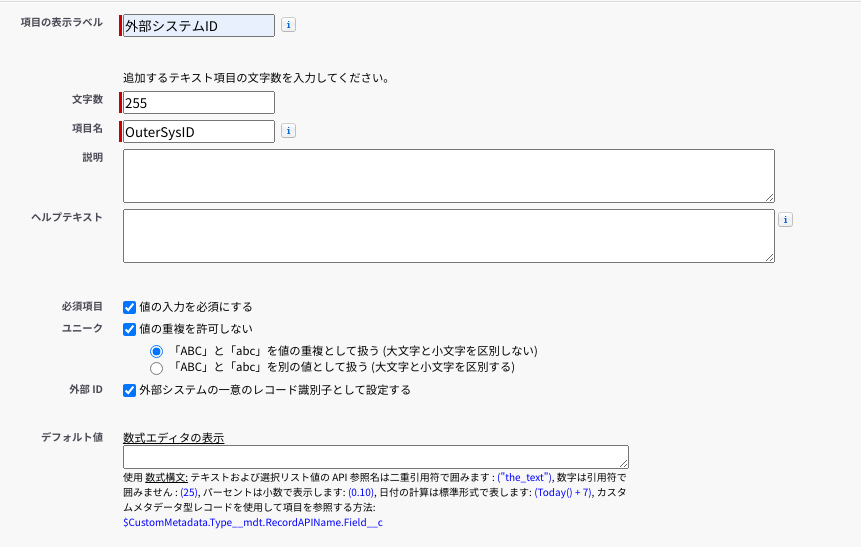Click the デフォルト値 label text
This screenshot has width=861, height=547.
(x=72, y=437)
